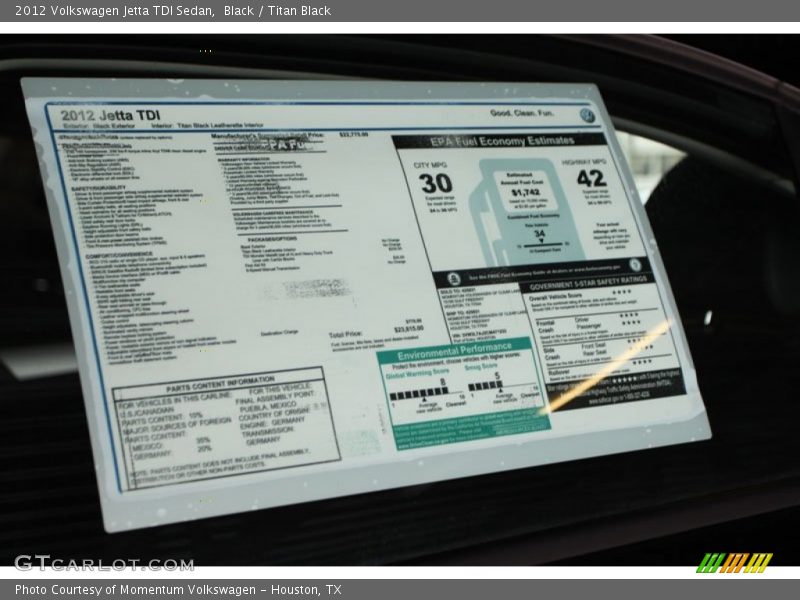Image resolution: width=800 pixels, height=600 pixels.
Task: Click the 'PUEBLA, MEXICO' assembly point text
Action: tap(267, 407)
